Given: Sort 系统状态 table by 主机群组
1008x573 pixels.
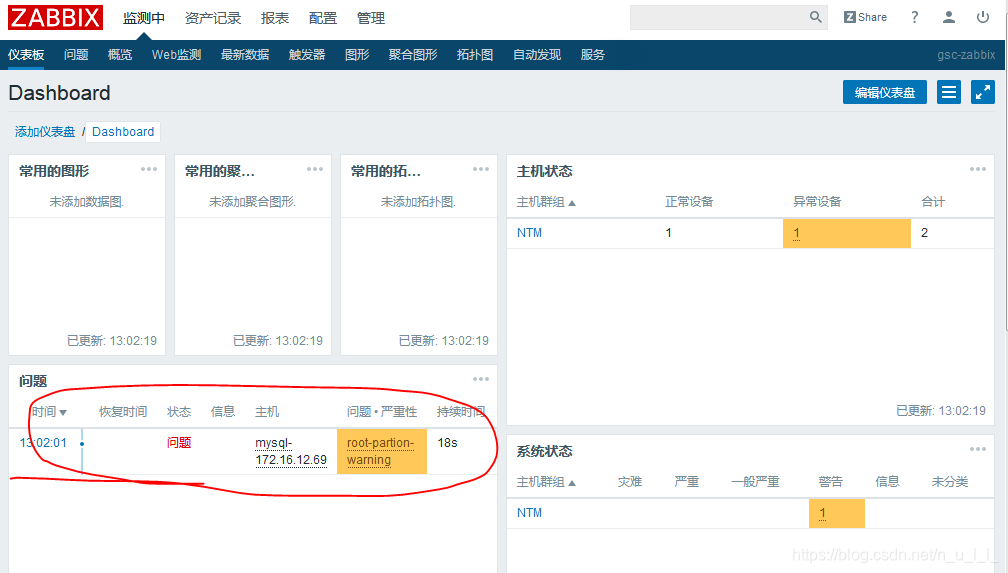Looking at the screenshot, I should pos(546,482).
